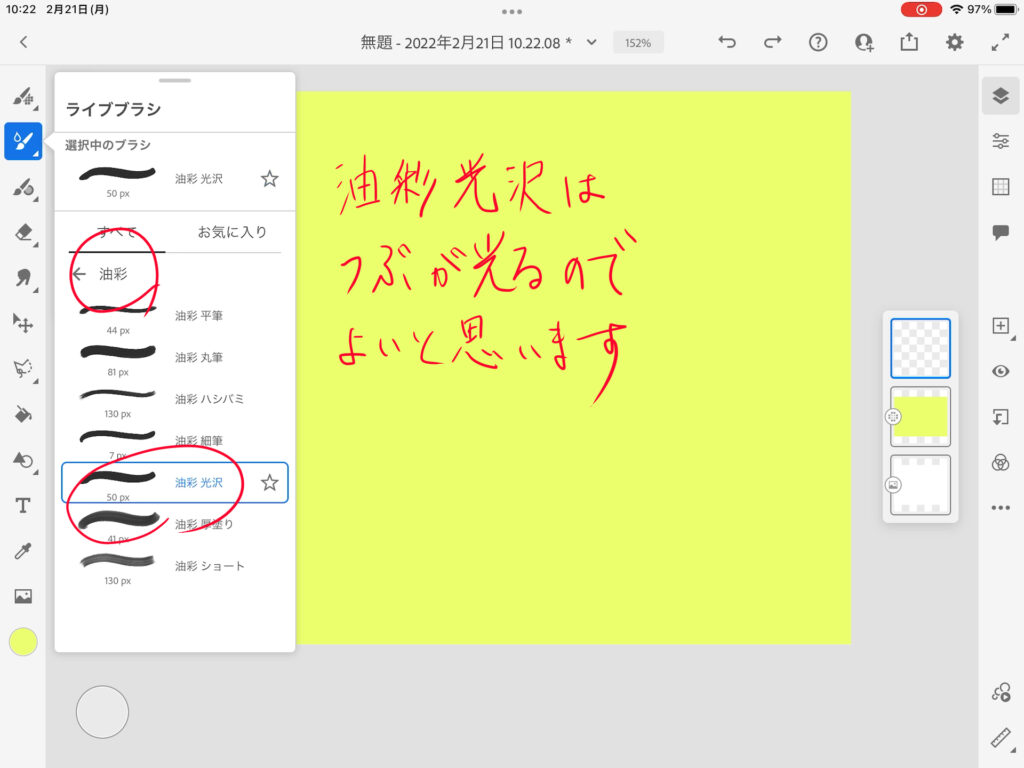Pick the Eyedropper tool
Screen dimensions: 1024x768
(23, 551)
